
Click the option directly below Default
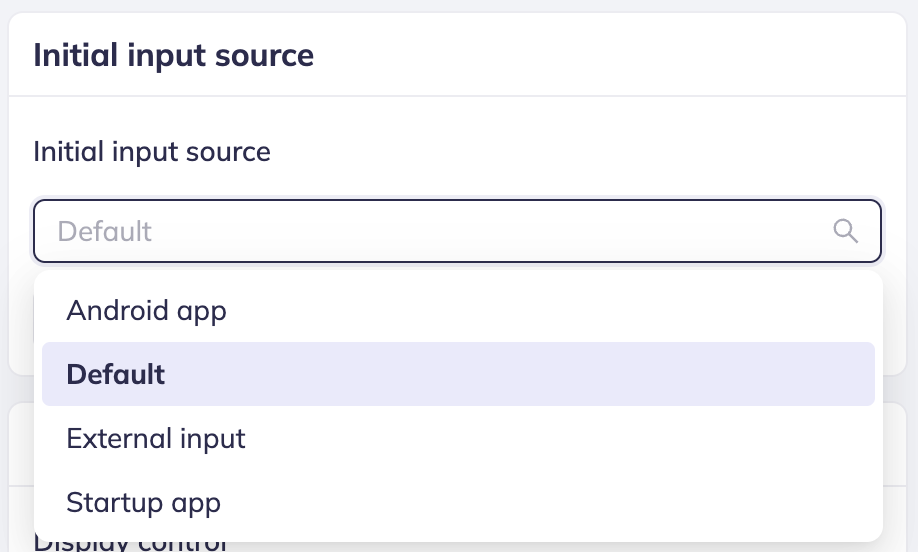pyautogui.click(x=155, y=438)
